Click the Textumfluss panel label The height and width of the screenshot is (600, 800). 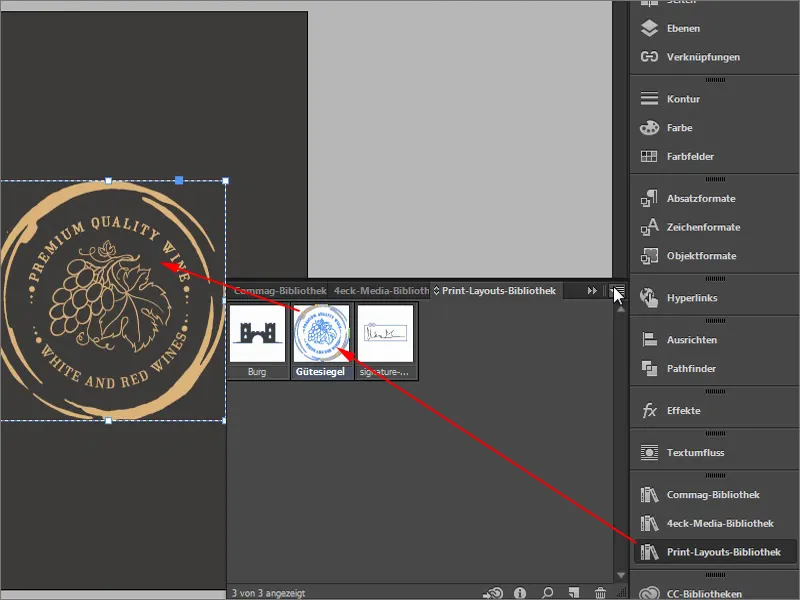tap(695, 453)
